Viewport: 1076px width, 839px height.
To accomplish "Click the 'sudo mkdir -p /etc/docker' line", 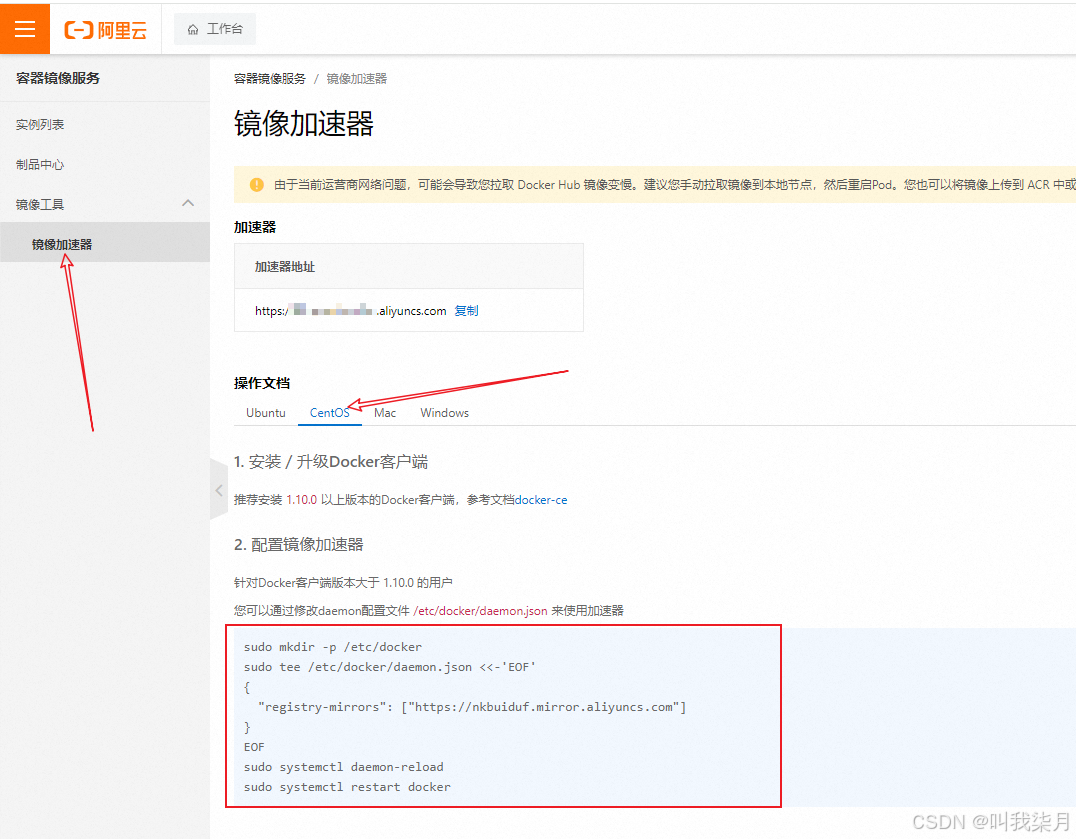I will [333, 647].
